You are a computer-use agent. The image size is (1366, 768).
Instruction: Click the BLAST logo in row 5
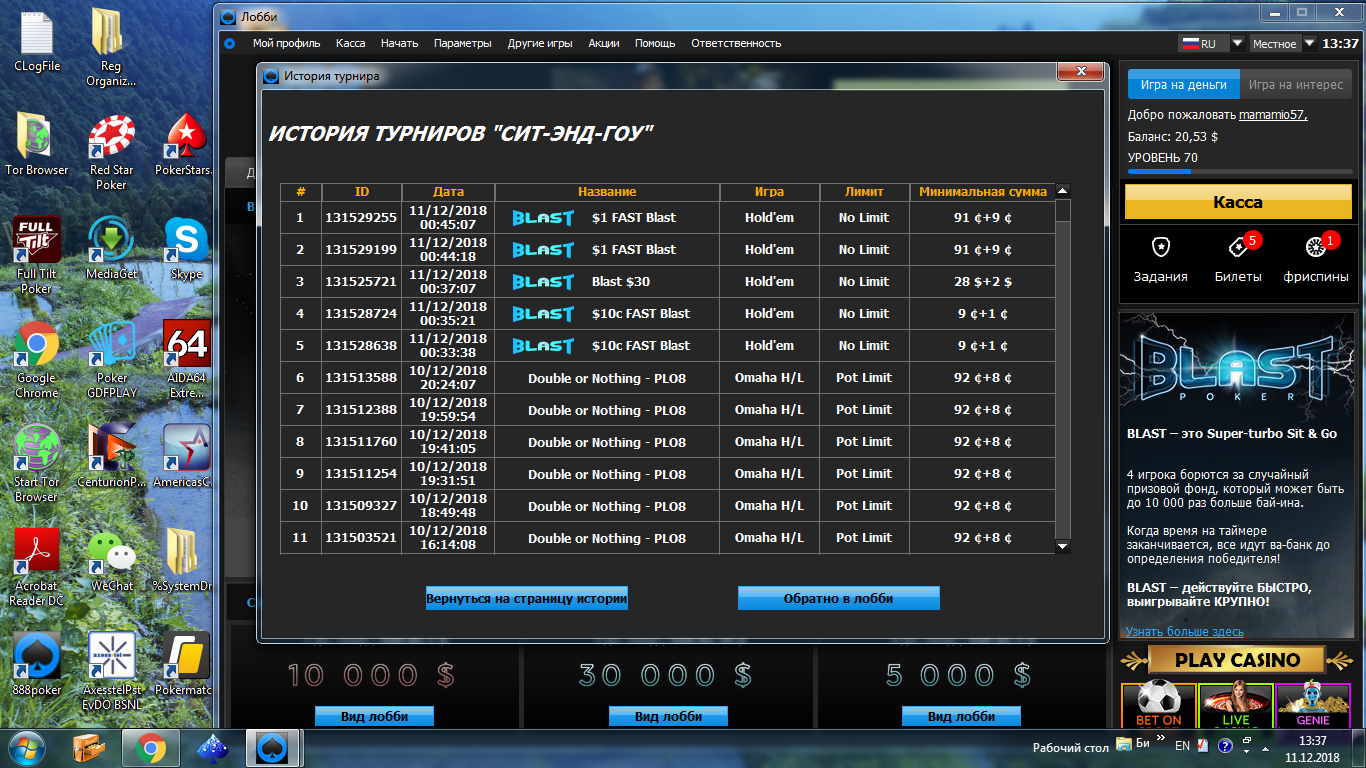(x=543, y=346)
